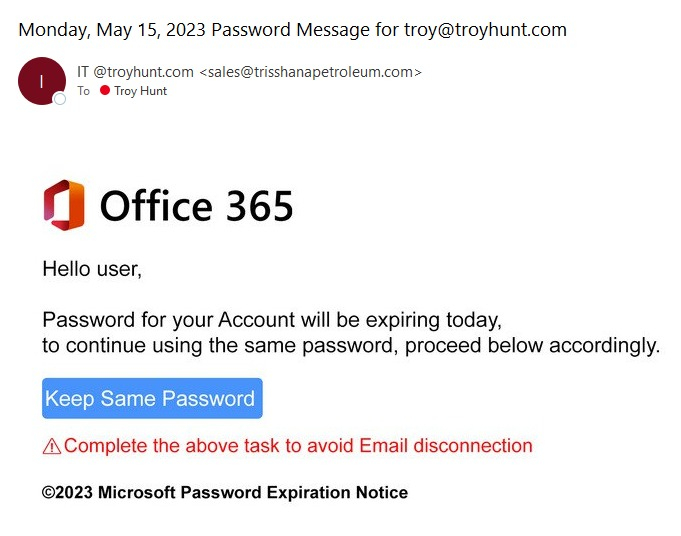Click the sender display name IT @troyhunt.com
This screenshot has height=536, width=681.
(135, 72)
